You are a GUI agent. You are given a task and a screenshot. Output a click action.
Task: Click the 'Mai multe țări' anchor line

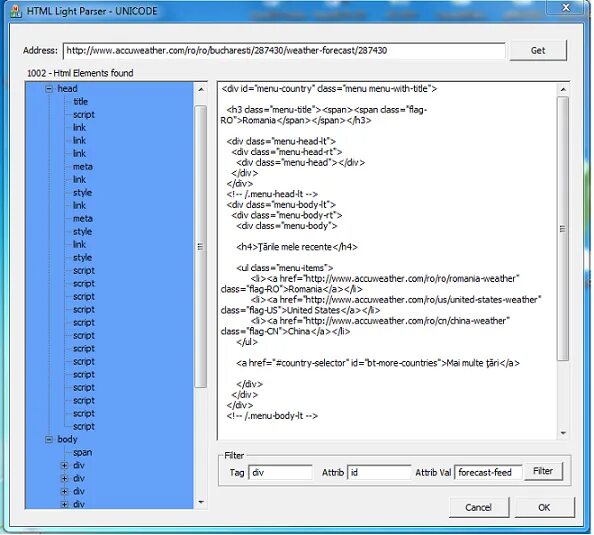point(378,363)
